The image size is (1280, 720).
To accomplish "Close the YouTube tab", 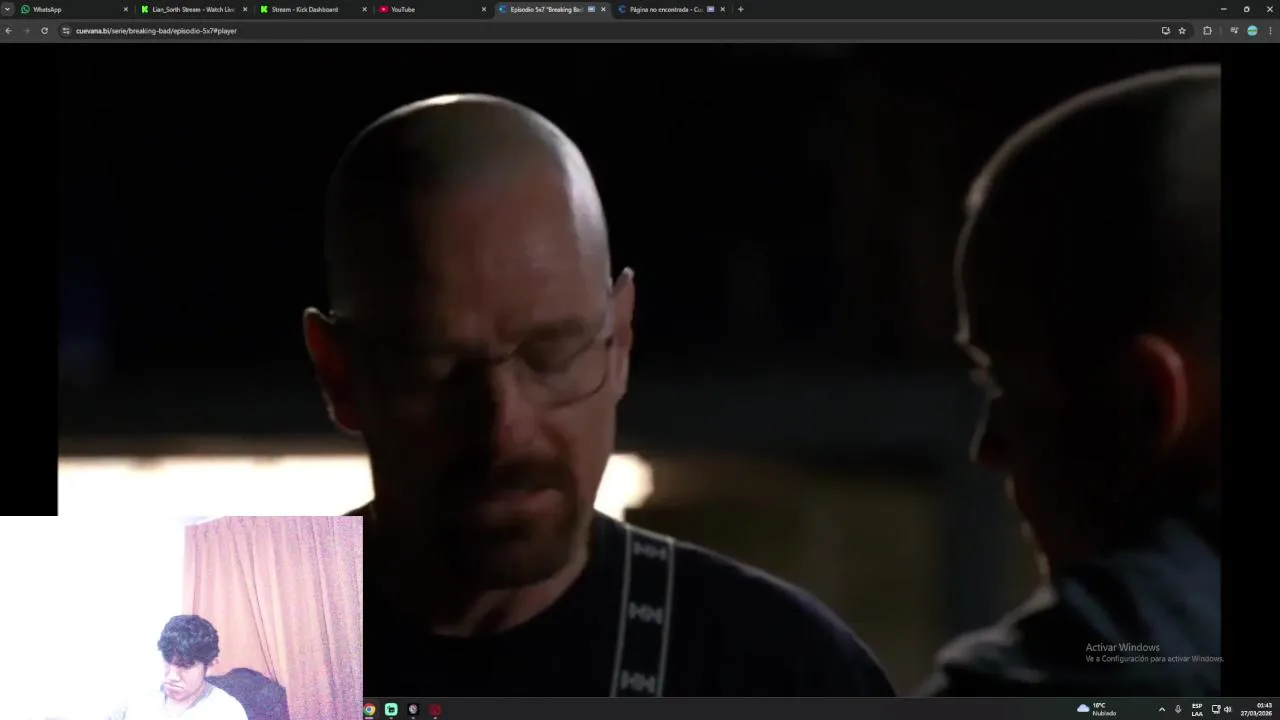I will [x=484, y=9].
